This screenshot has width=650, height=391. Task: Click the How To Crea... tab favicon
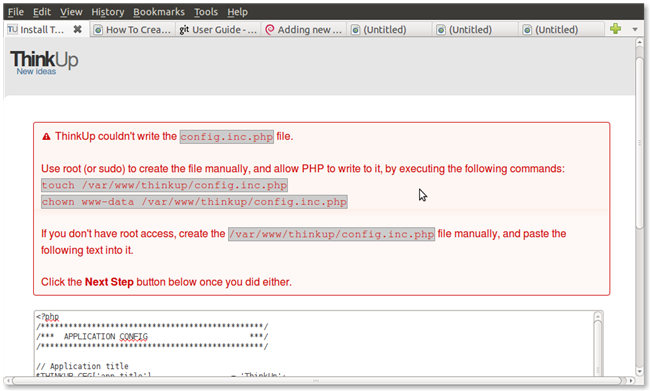[x=98, y=30]
